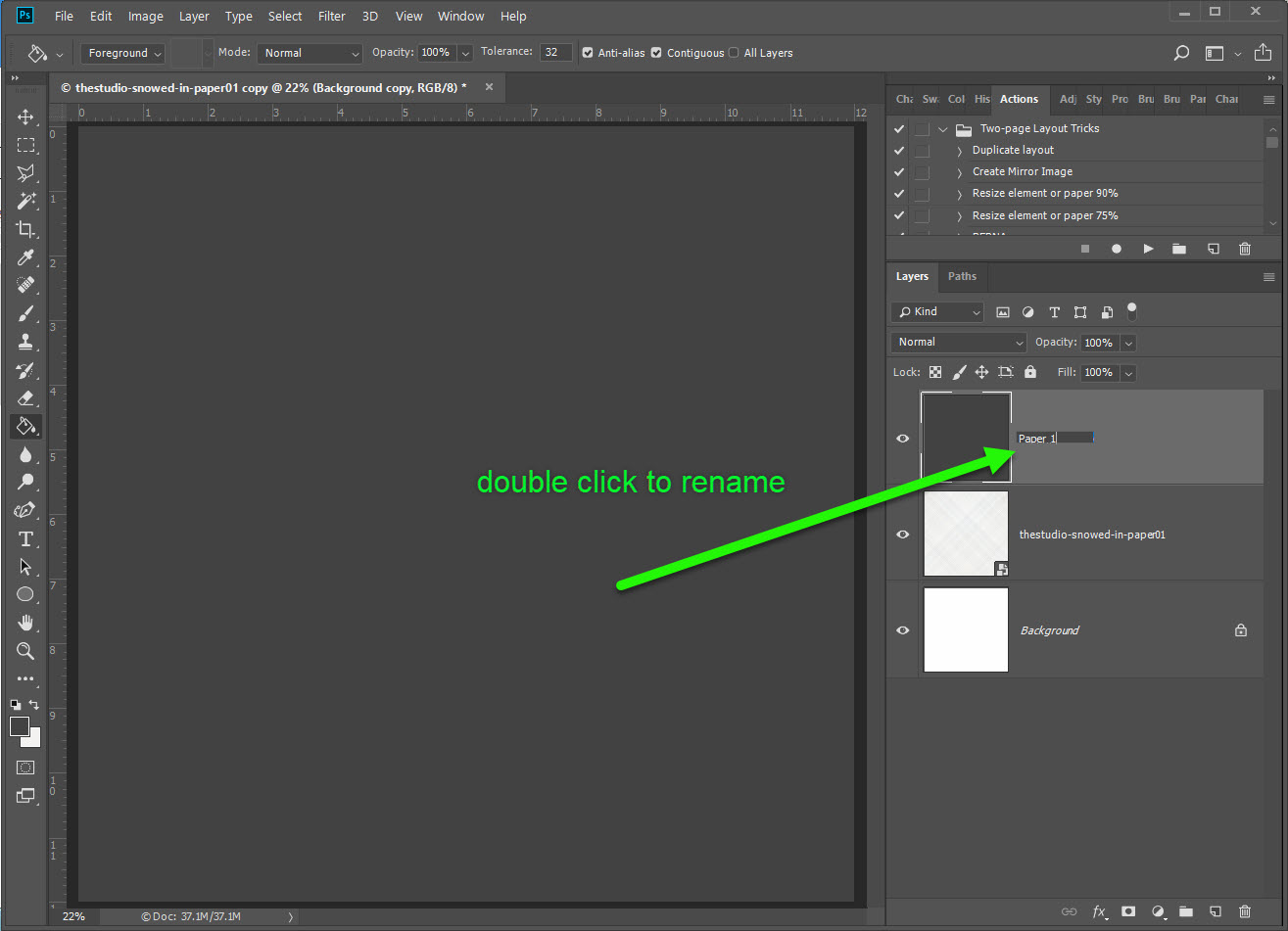Image resolution: width=1288 pixels, height=931 pixels.
Task: Select the Path Selection tool
Action: 25,566
